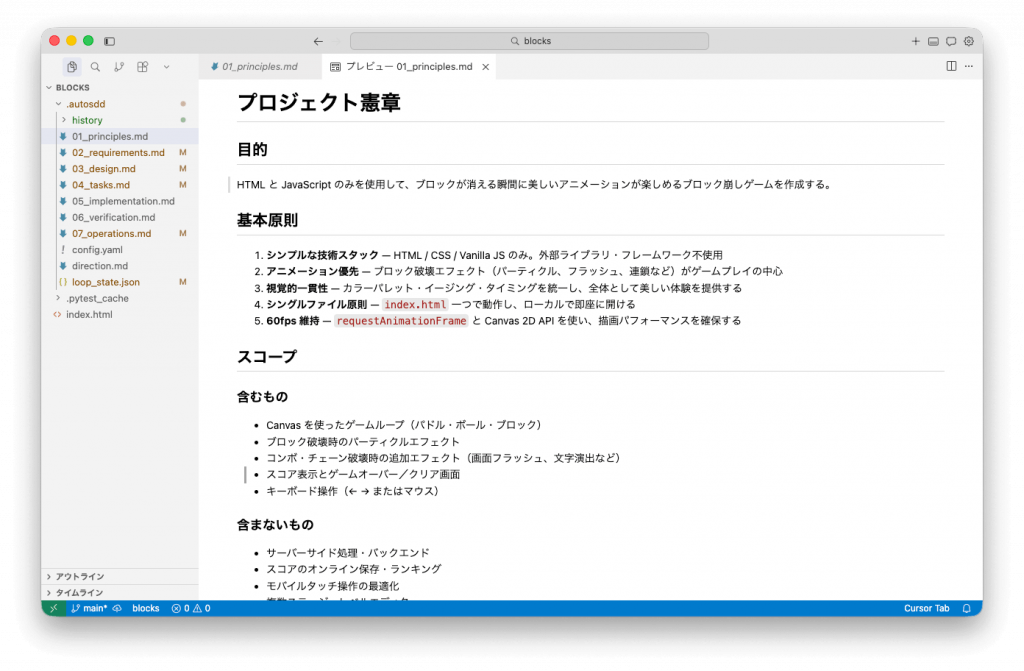The image size is (1024, 671).
Task: Toggle the primary sidebar visibility
Action: (110, 41)
